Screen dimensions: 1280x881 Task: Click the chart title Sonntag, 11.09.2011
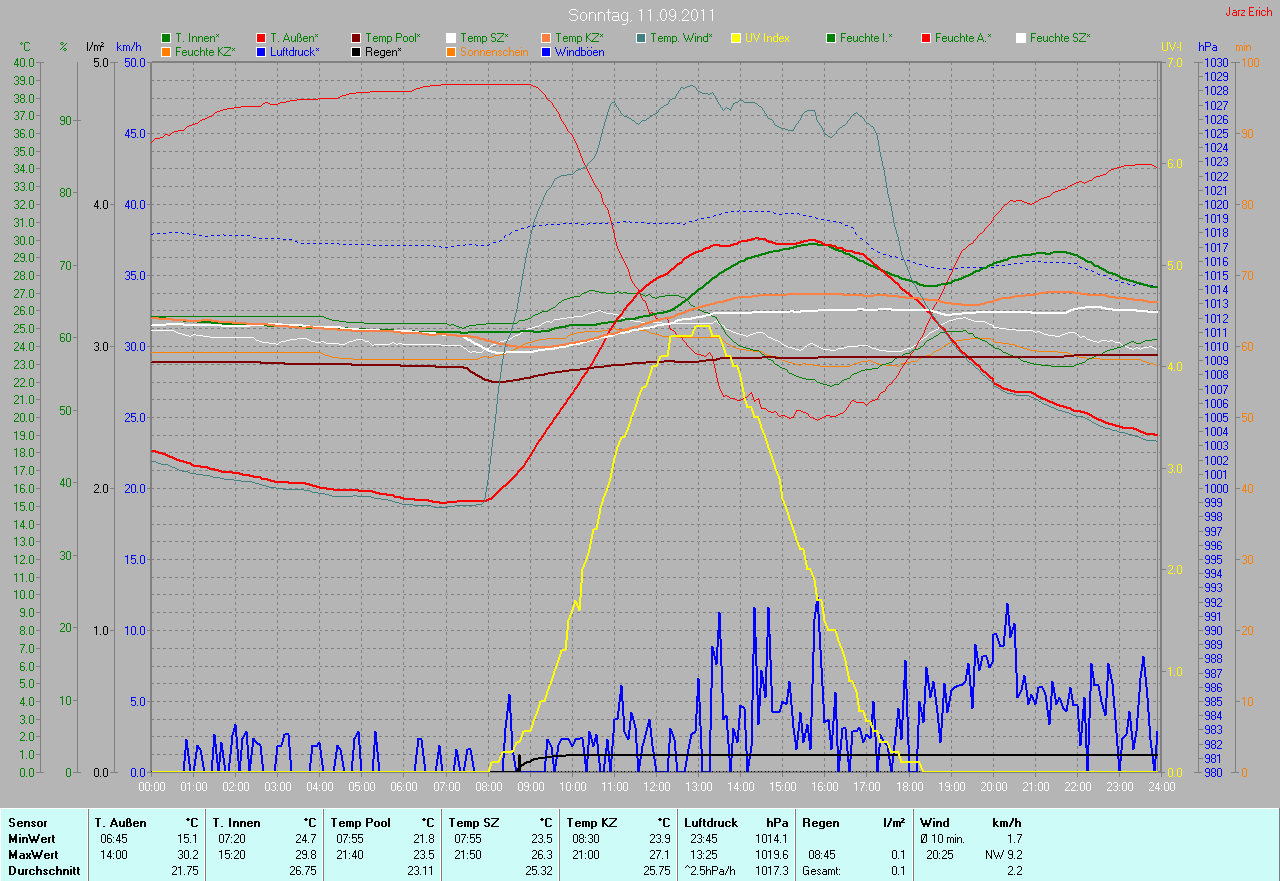(x=641, y=15)
